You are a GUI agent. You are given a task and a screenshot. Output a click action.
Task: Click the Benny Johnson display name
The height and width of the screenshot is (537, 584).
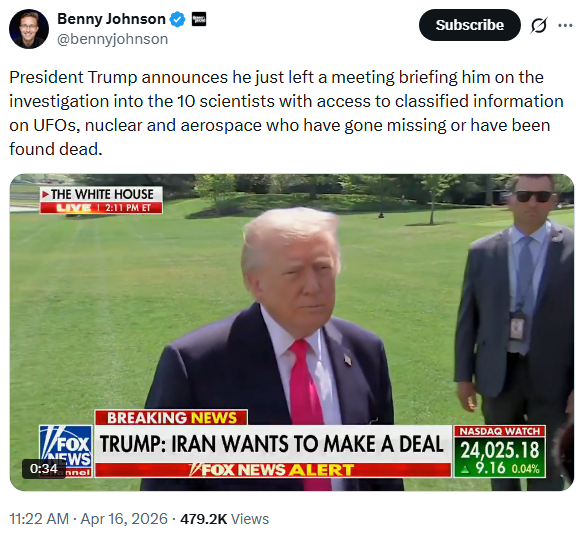111,19
